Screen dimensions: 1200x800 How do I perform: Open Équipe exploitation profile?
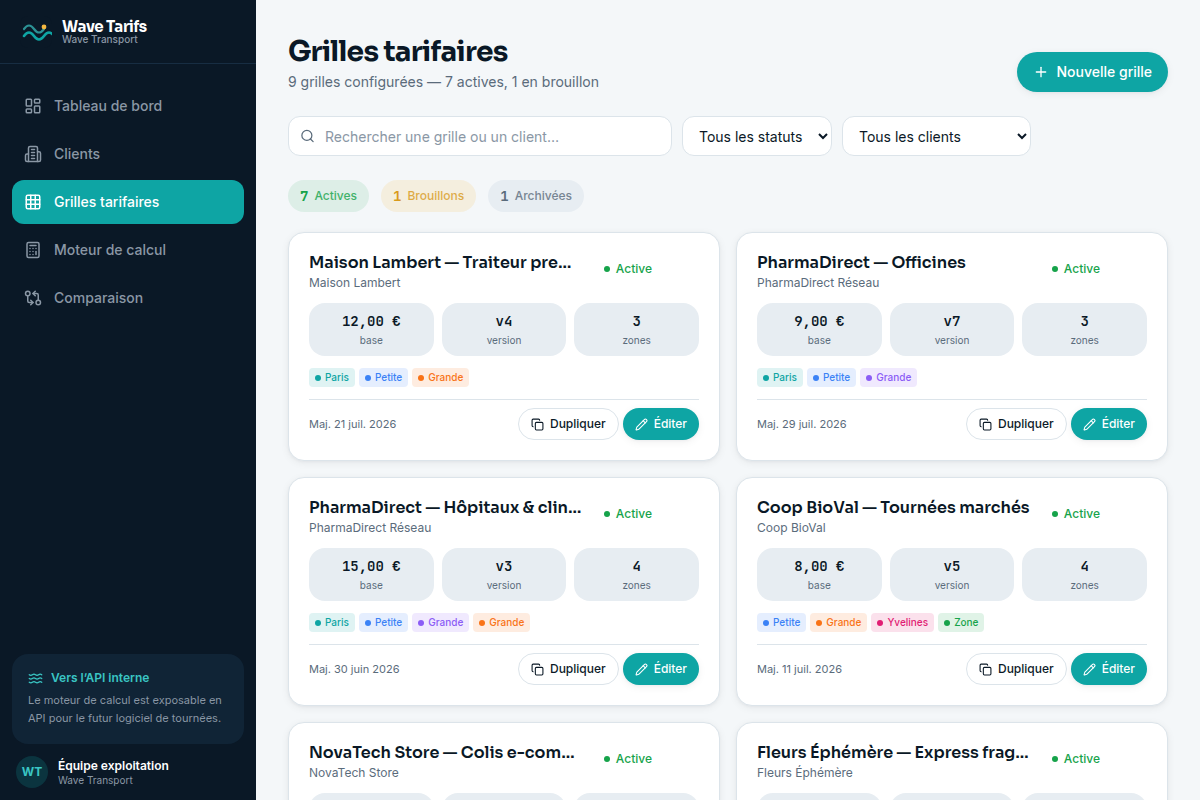pyautogui.click(x=128, y=772)
